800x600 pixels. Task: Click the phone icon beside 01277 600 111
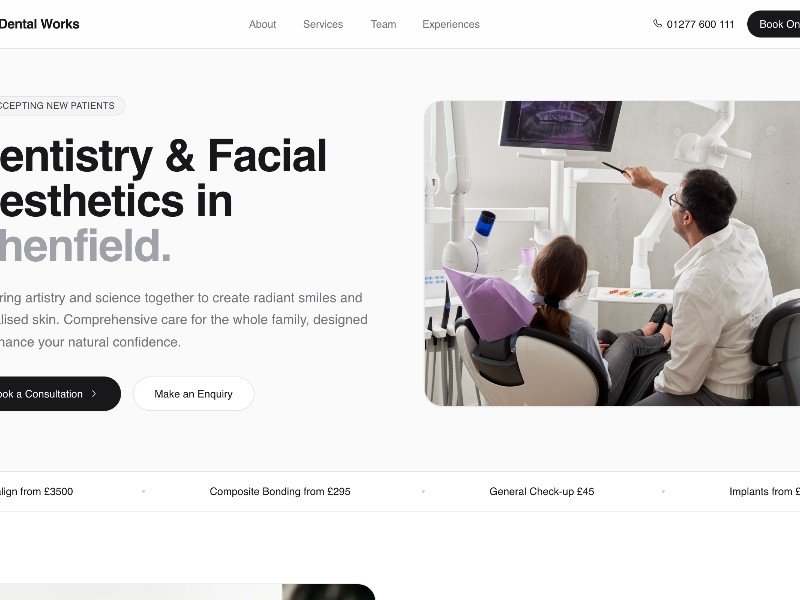pyautogui.click(x=657, y=23)
